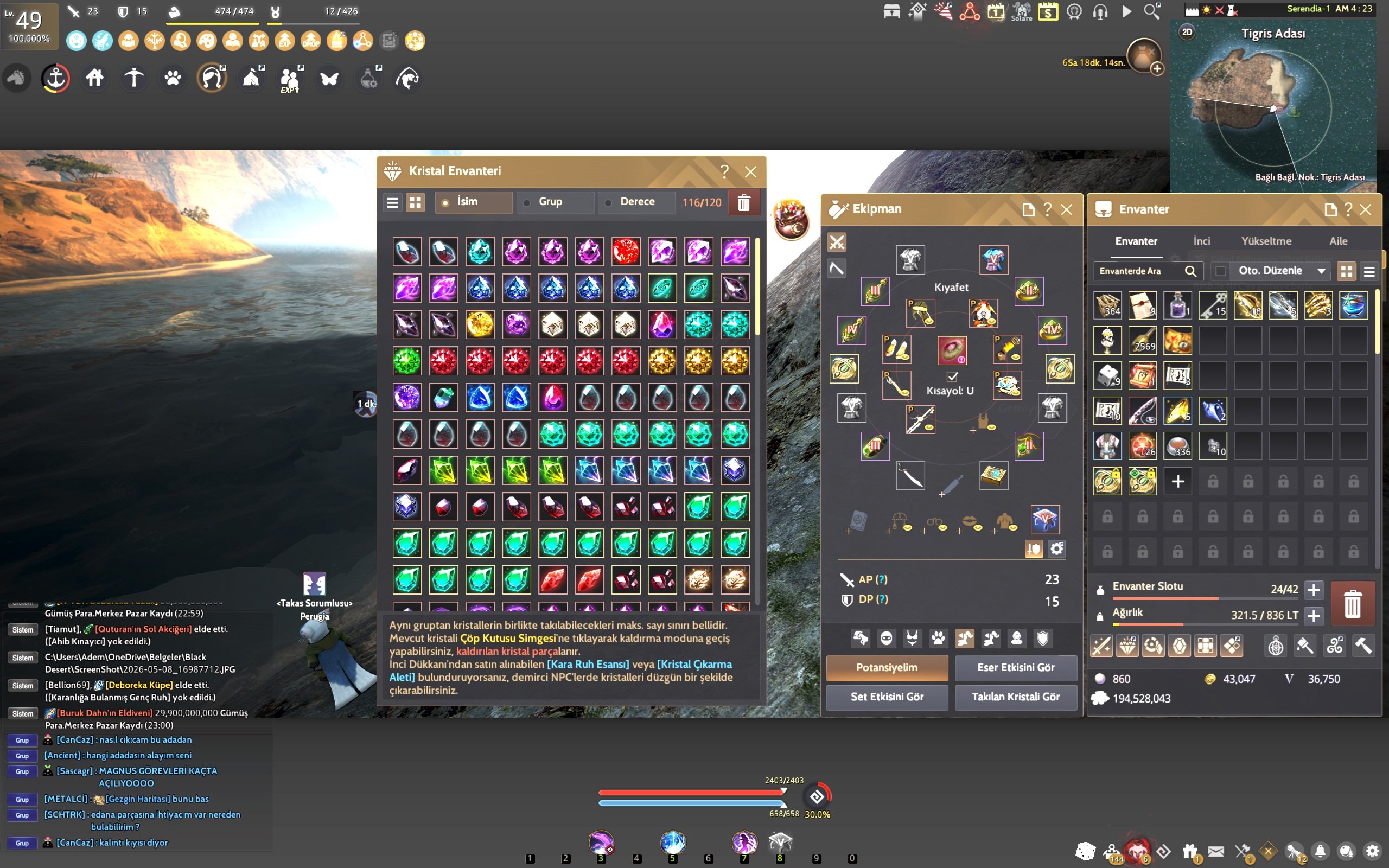Click the Eser Etkisini Gör button

tap(1015, 668)
